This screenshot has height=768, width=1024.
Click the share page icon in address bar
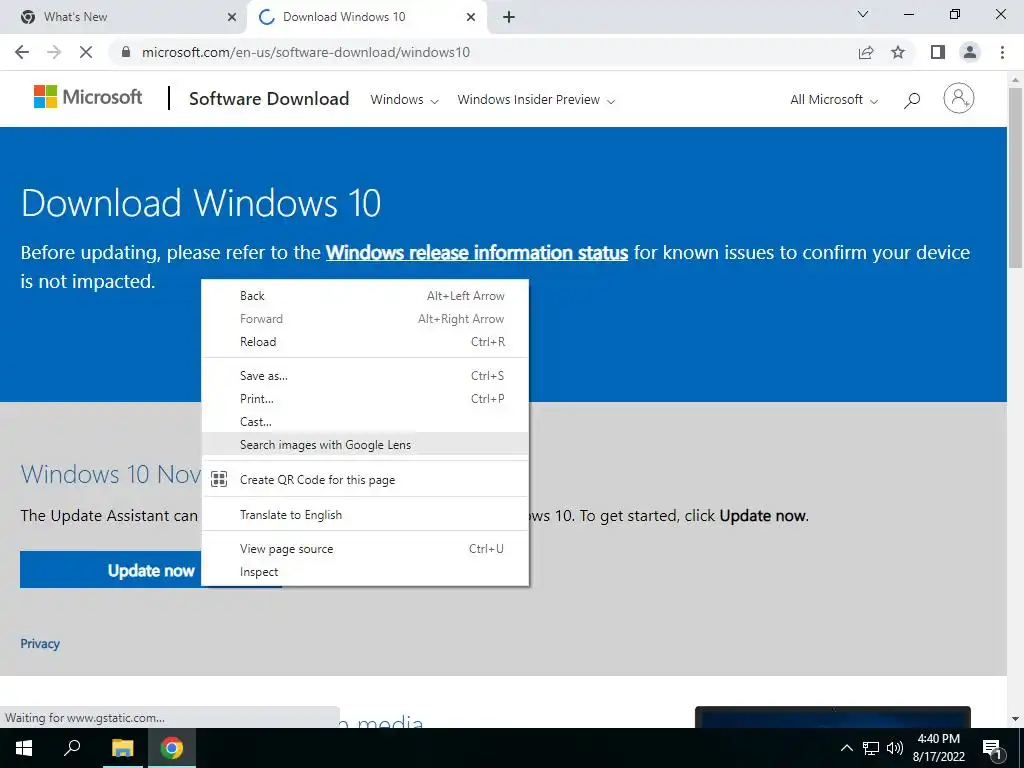[866, 52]
